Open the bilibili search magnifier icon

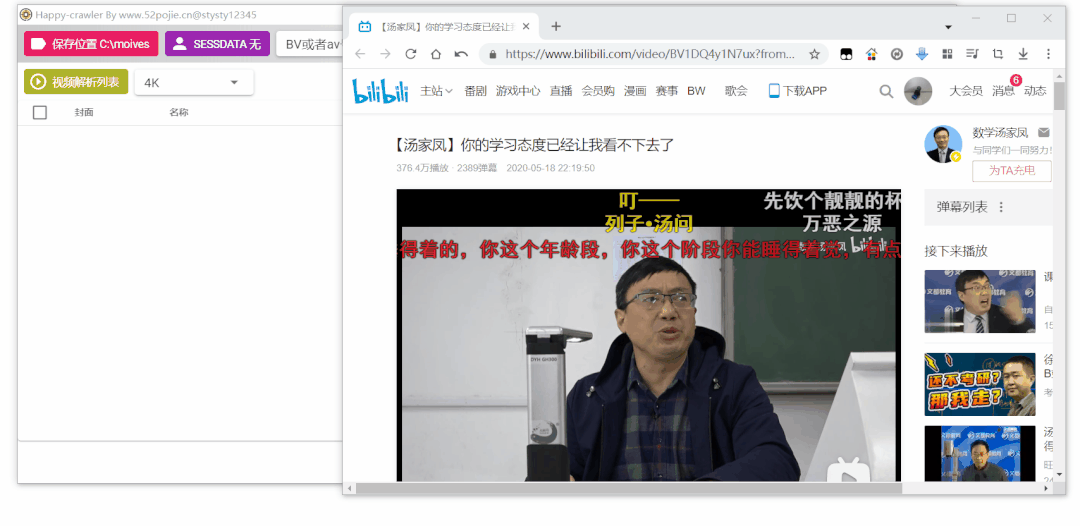tap(886, 91)
